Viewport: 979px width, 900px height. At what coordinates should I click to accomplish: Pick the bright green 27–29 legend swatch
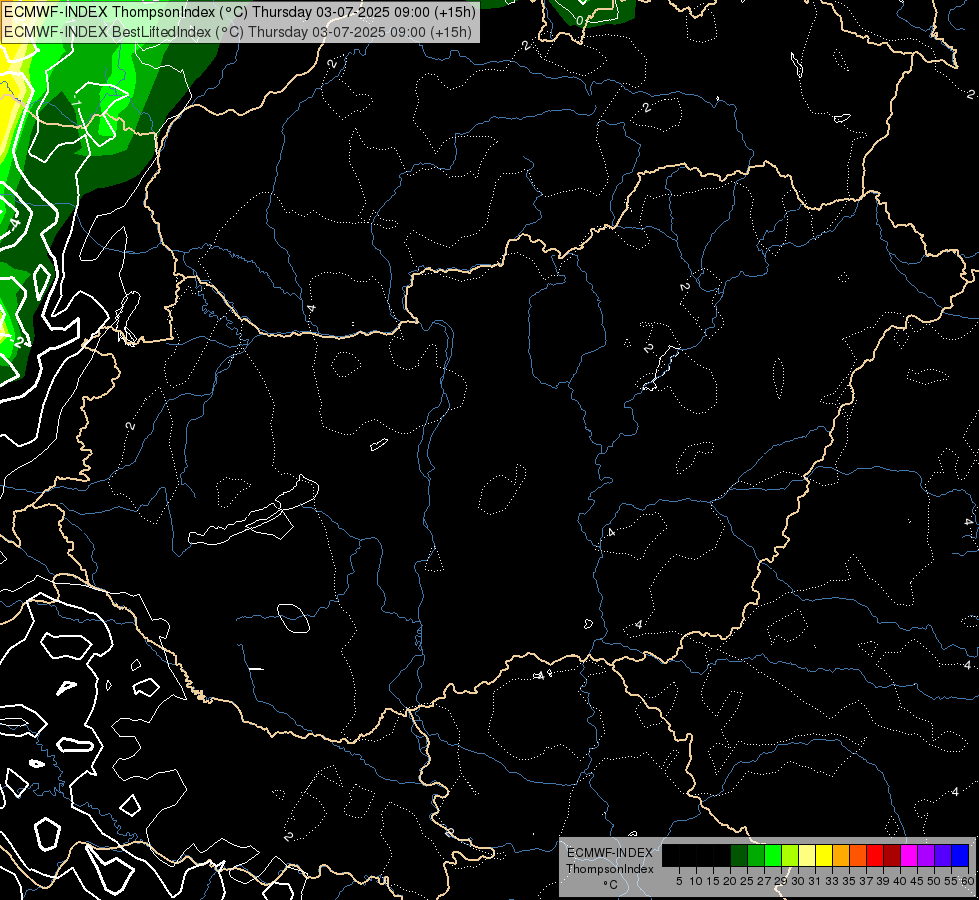coord(772,855)
